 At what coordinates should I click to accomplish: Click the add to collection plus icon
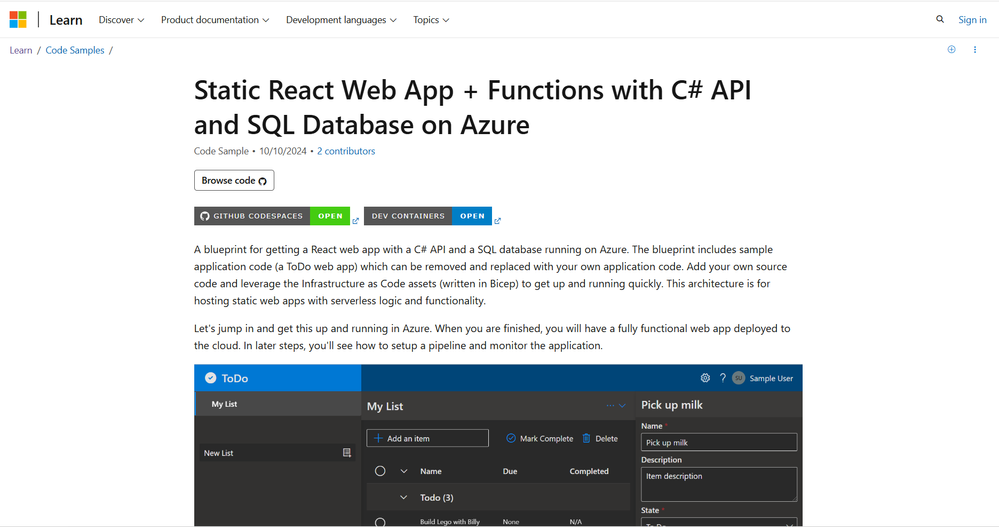tap(951, 50)
